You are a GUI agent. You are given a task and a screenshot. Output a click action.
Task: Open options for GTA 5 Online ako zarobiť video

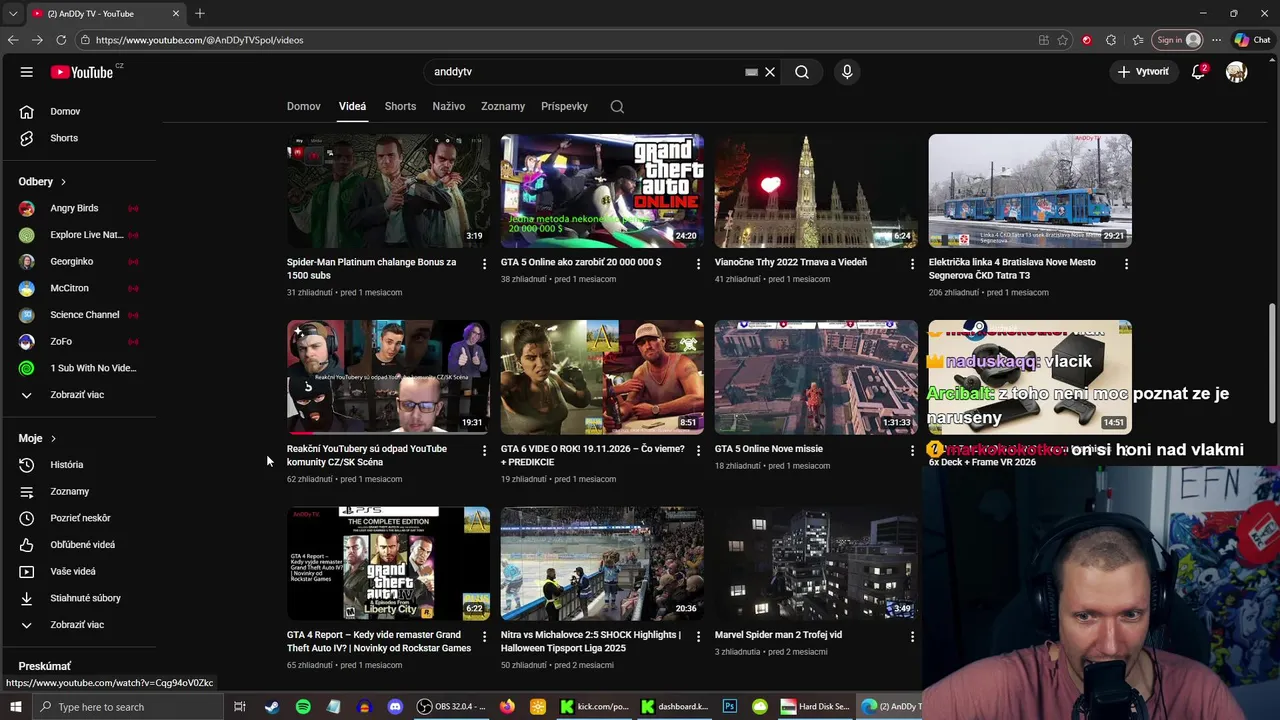(698, 264)
